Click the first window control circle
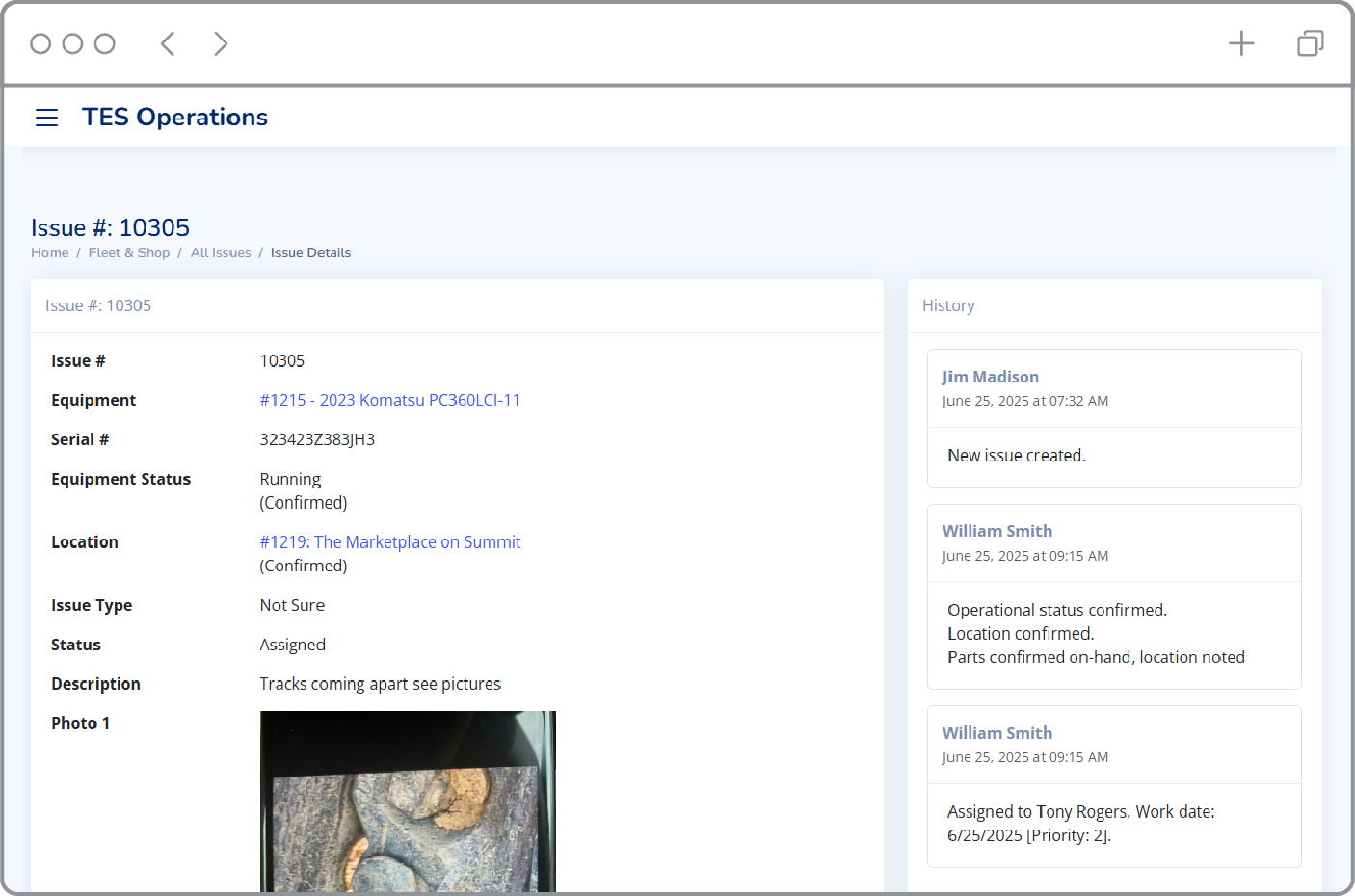 [40, 43]
